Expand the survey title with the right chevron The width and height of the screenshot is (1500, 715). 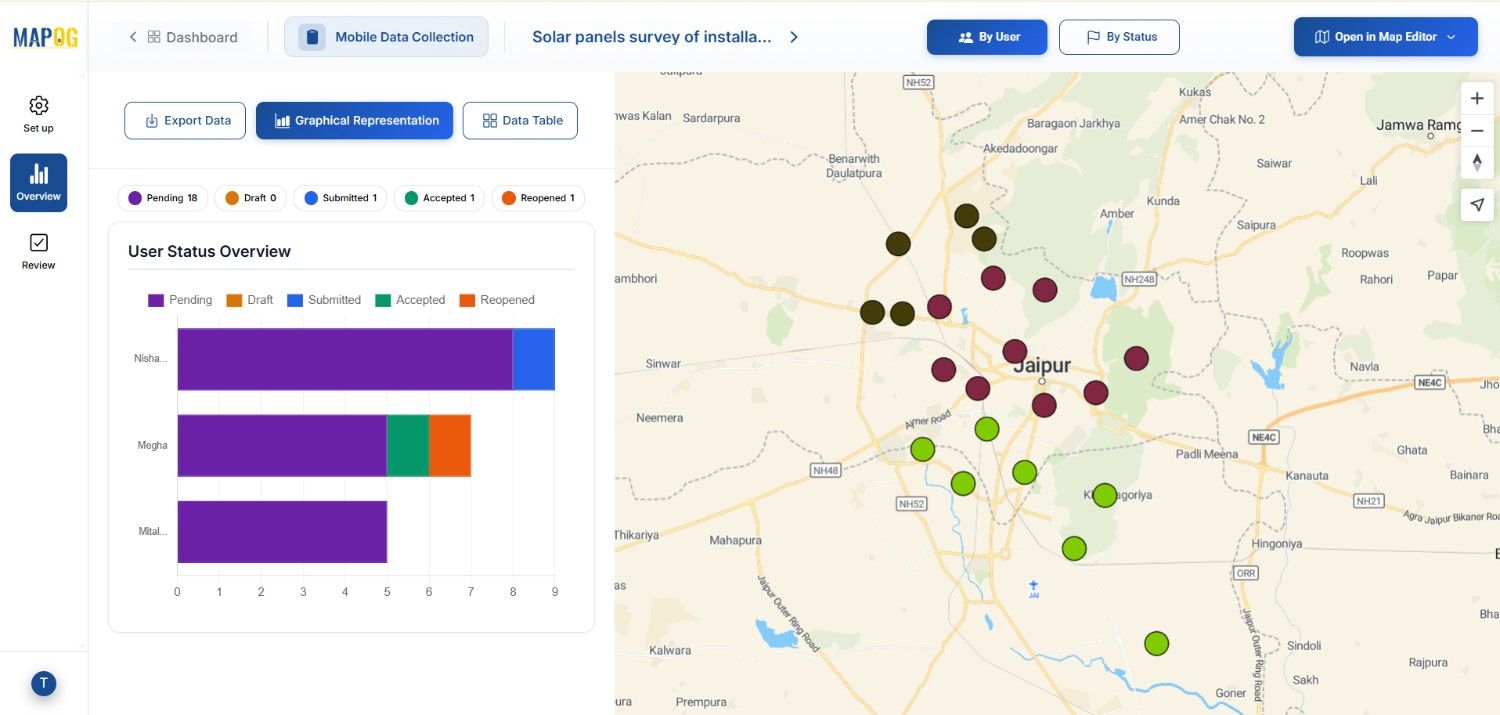tap(793, 36)
